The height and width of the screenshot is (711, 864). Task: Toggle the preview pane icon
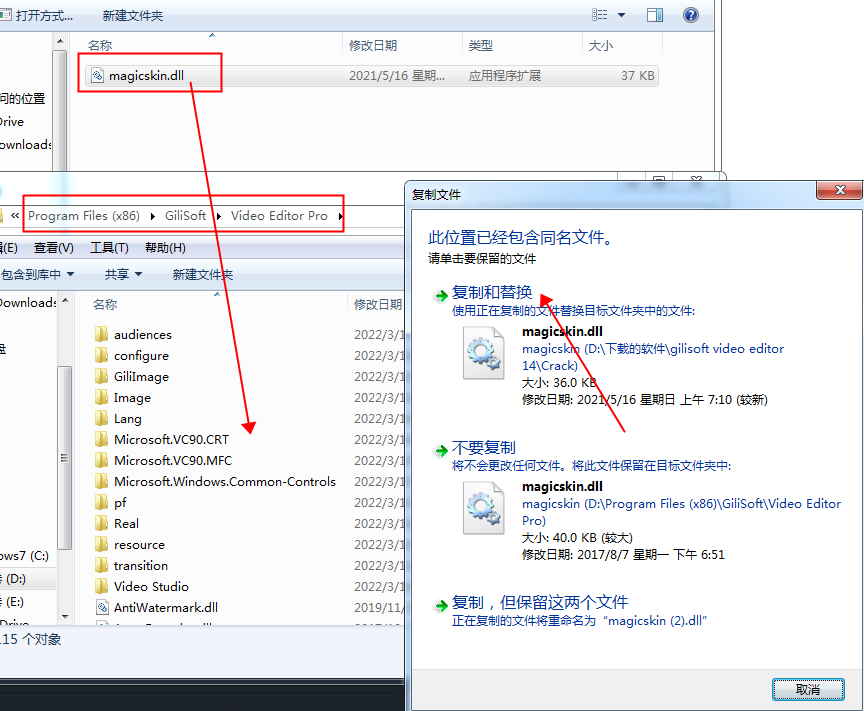(x=655, y=15)
